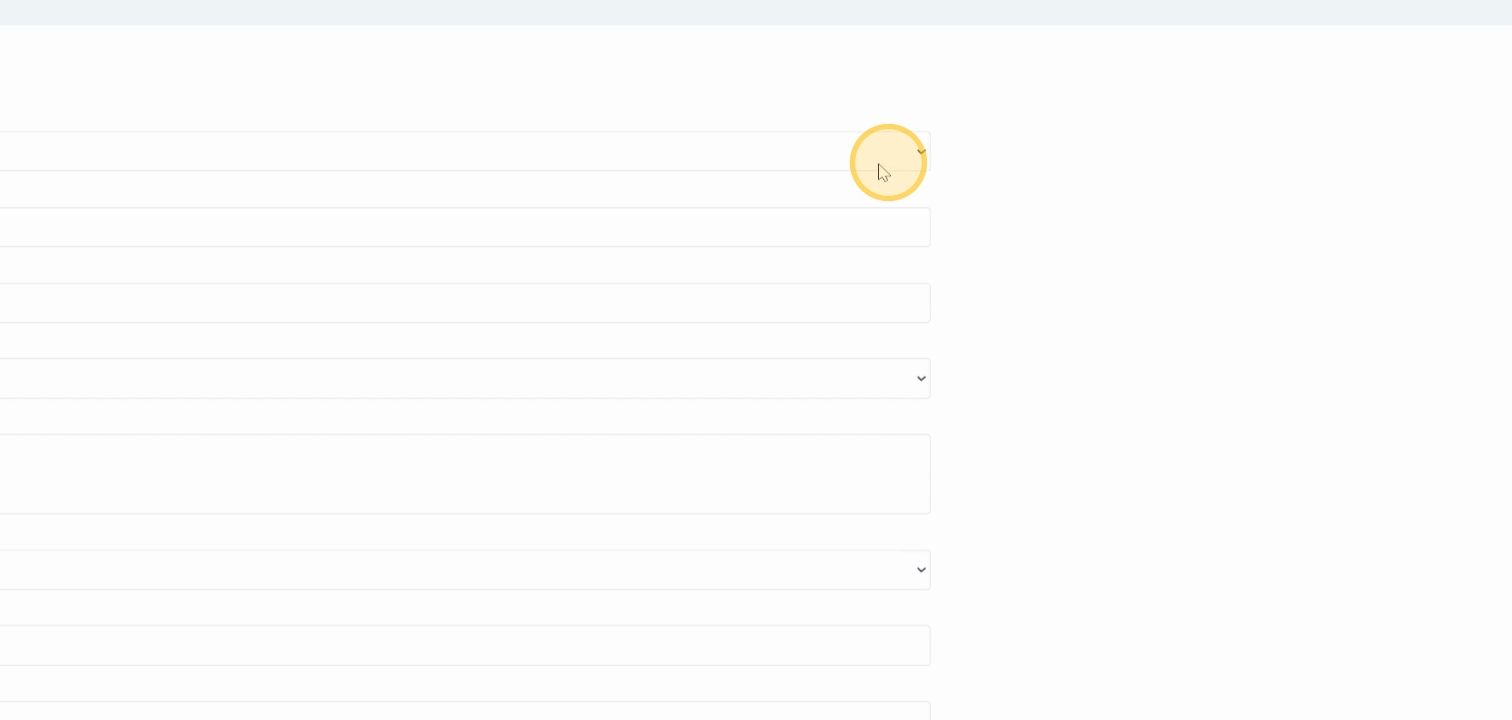This screenshot has width=1512, height=720.
Task: Click the chevron arrow on the topmost dropdown
Action: 921,152
